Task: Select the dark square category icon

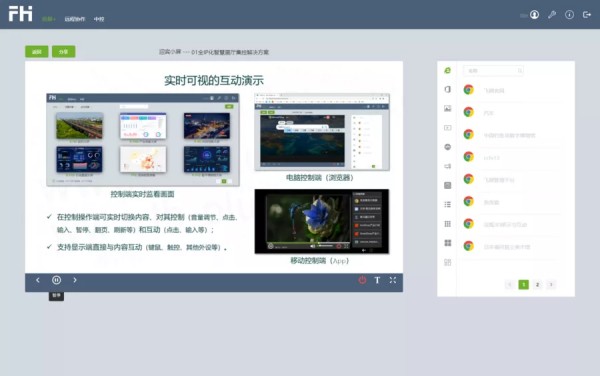Action: coord(447,186)
